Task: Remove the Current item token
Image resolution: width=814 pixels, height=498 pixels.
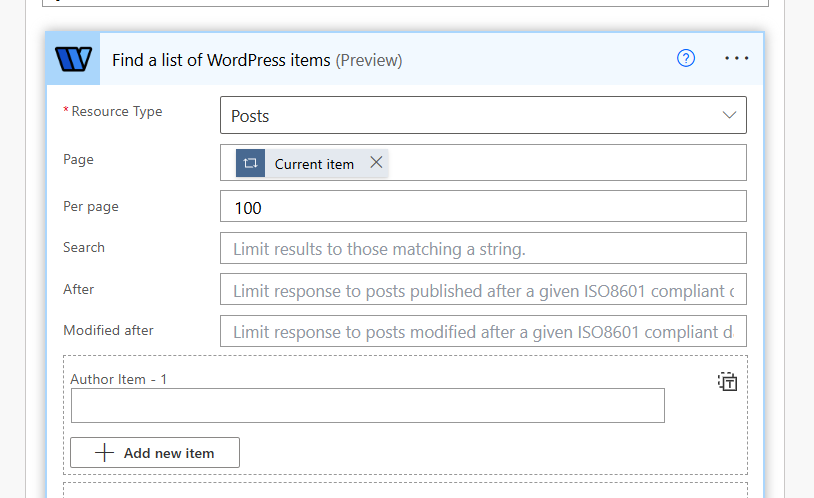Action: point(376,163)
